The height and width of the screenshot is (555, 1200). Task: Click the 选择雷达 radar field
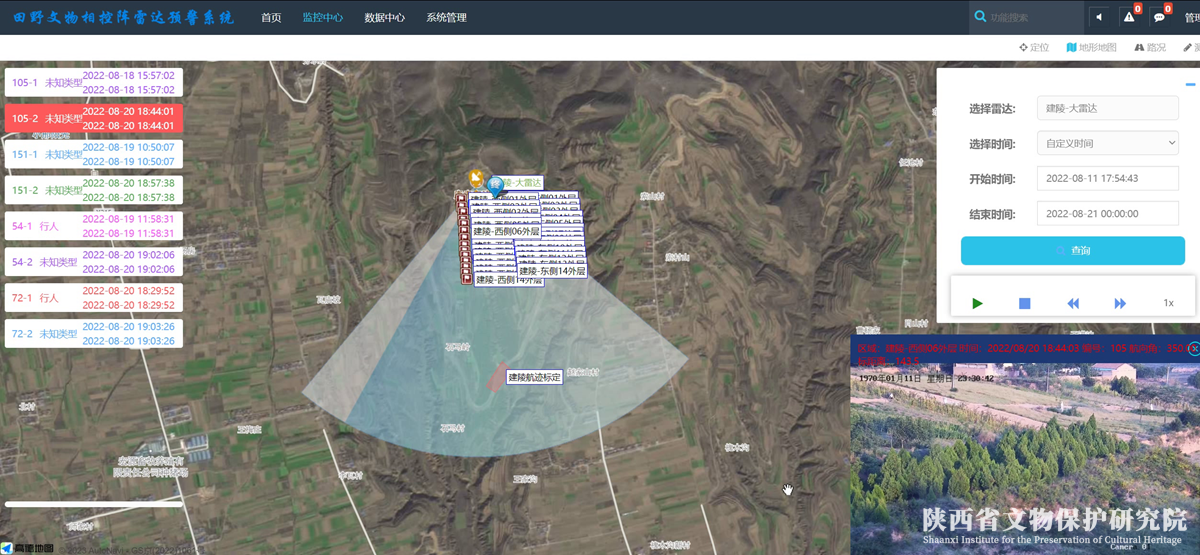(1108, 108)
